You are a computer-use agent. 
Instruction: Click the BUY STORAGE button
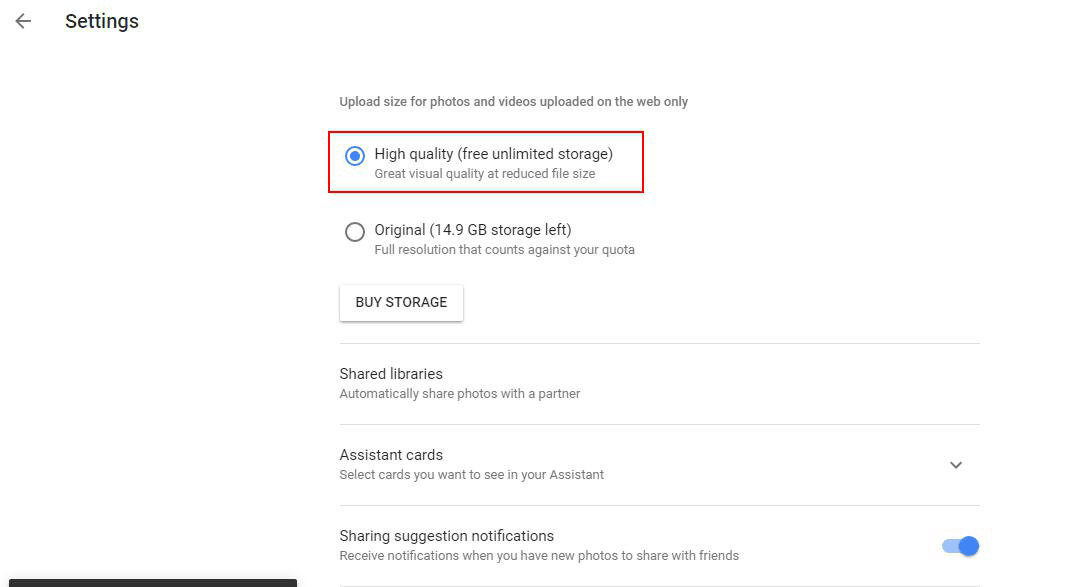(401, 302)
